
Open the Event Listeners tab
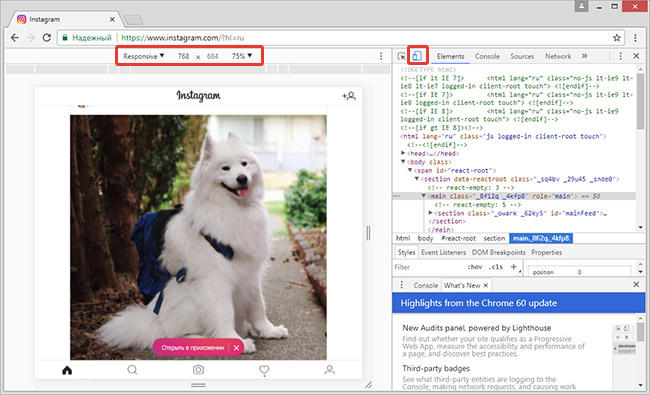(x=444, y=252)
